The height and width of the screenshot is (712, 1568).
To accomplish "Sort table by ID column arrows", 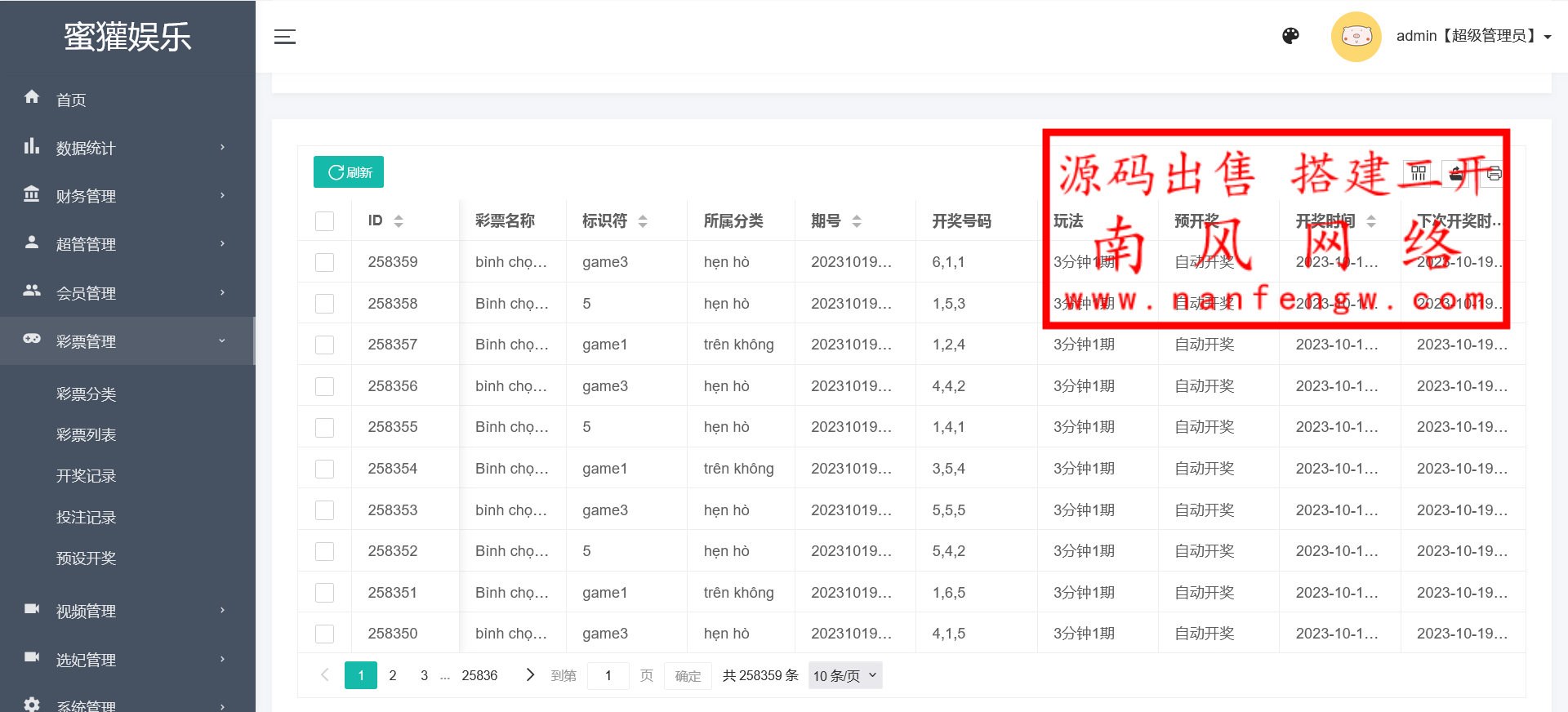I will (x=399, y=221).
